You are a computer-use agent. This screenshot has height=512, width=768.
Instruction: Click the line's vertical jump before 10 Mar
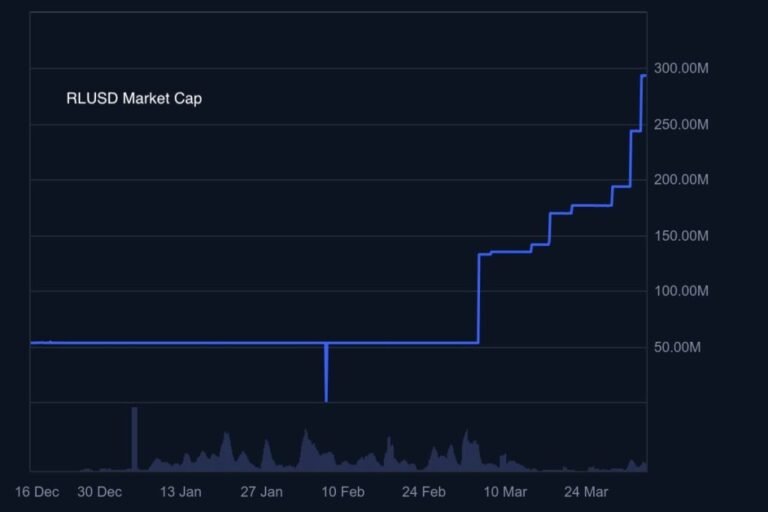pyautogui.click(x=479, y=300)
